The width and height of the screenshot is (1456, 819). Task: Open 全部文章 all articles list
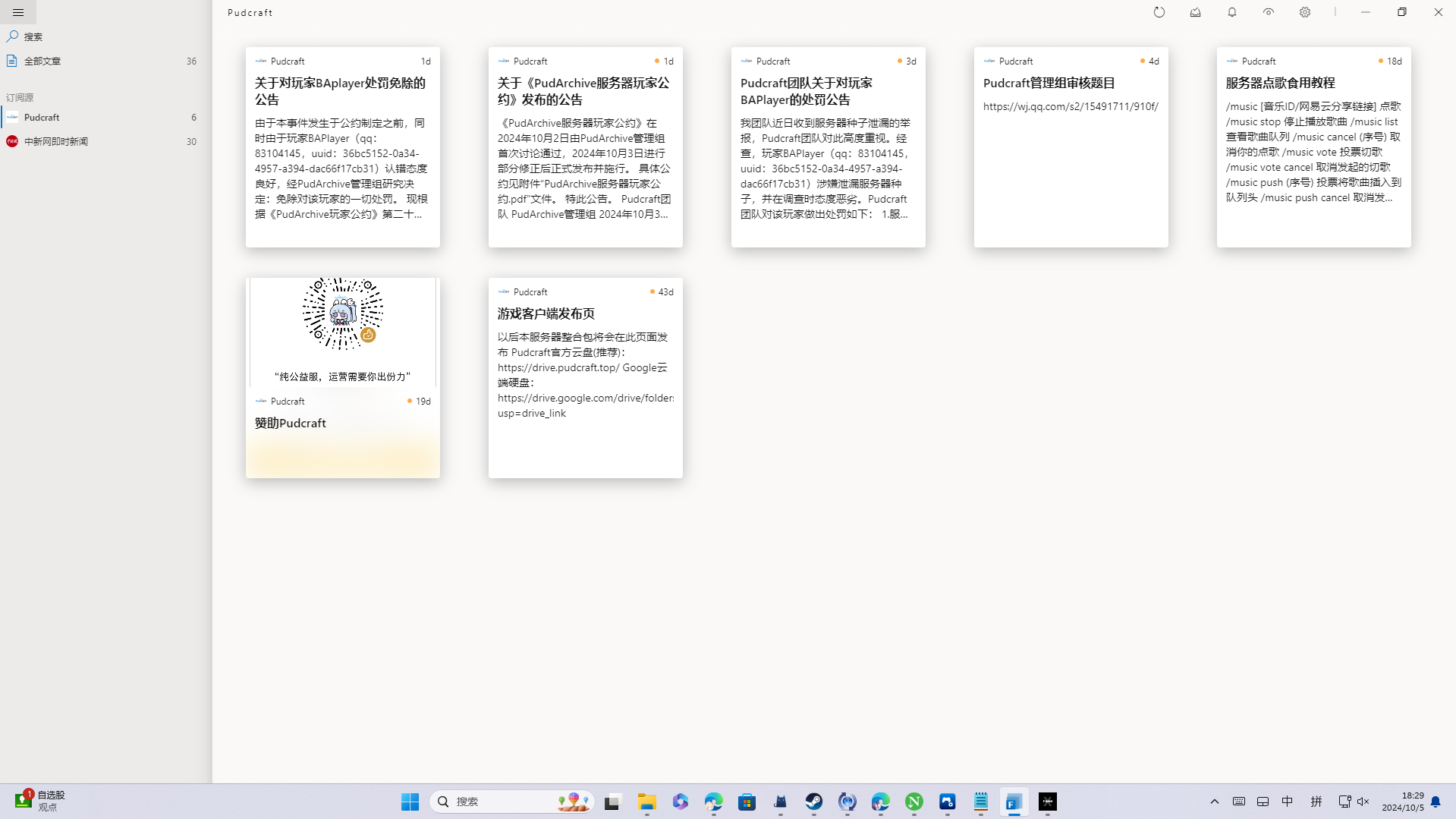click(105, 61)
